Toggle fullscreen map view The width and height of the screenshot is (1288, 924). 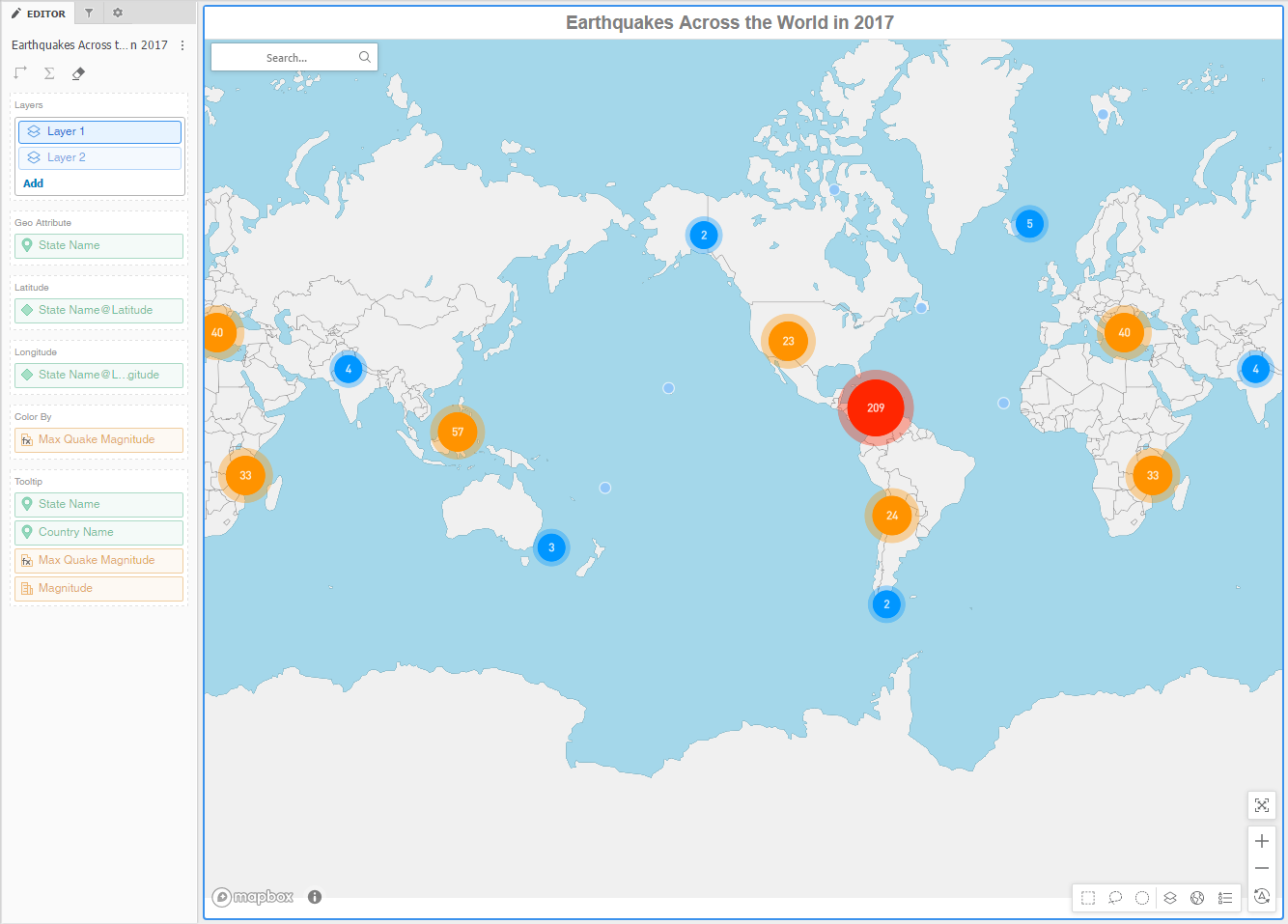[1262, 805]
